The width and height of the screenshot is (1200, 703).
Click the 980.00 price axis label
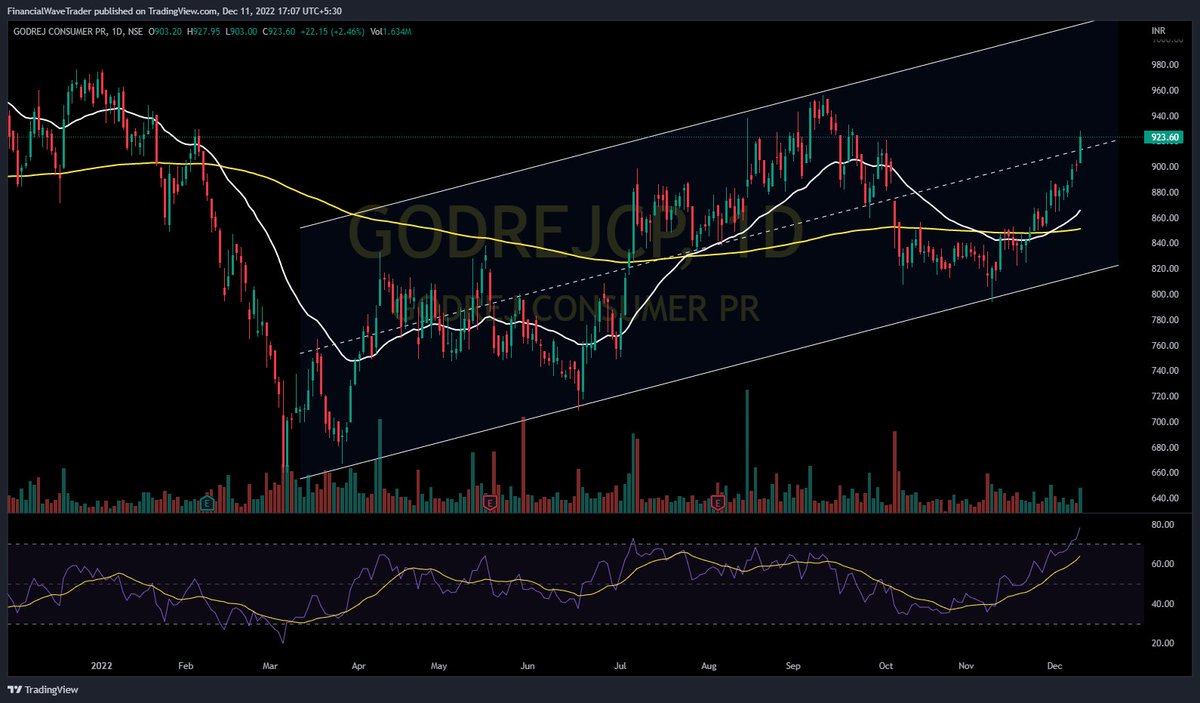[x=1163, y=65]
